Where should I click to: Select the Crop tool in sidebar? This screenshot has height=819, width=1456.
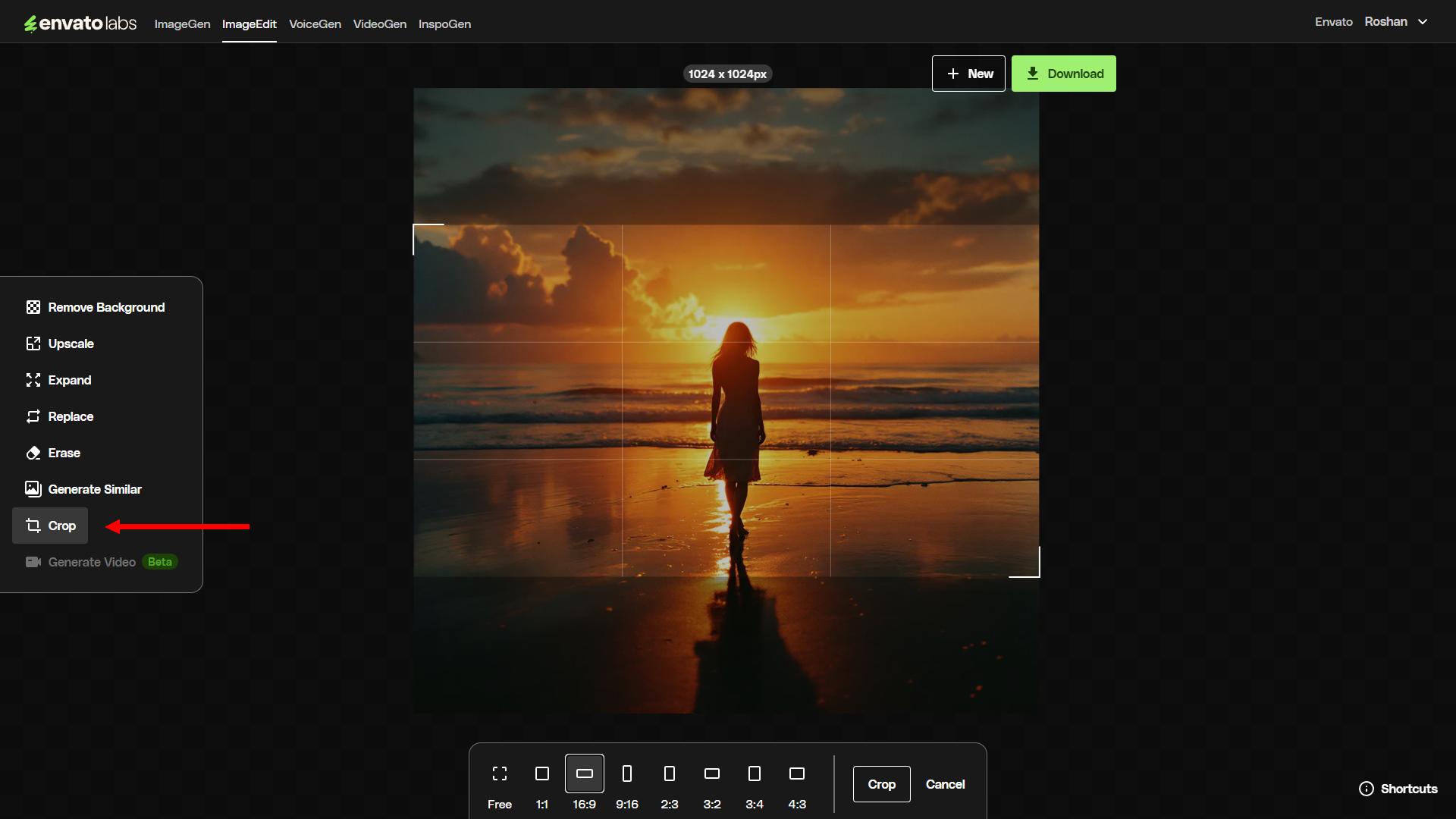(50, 526)
